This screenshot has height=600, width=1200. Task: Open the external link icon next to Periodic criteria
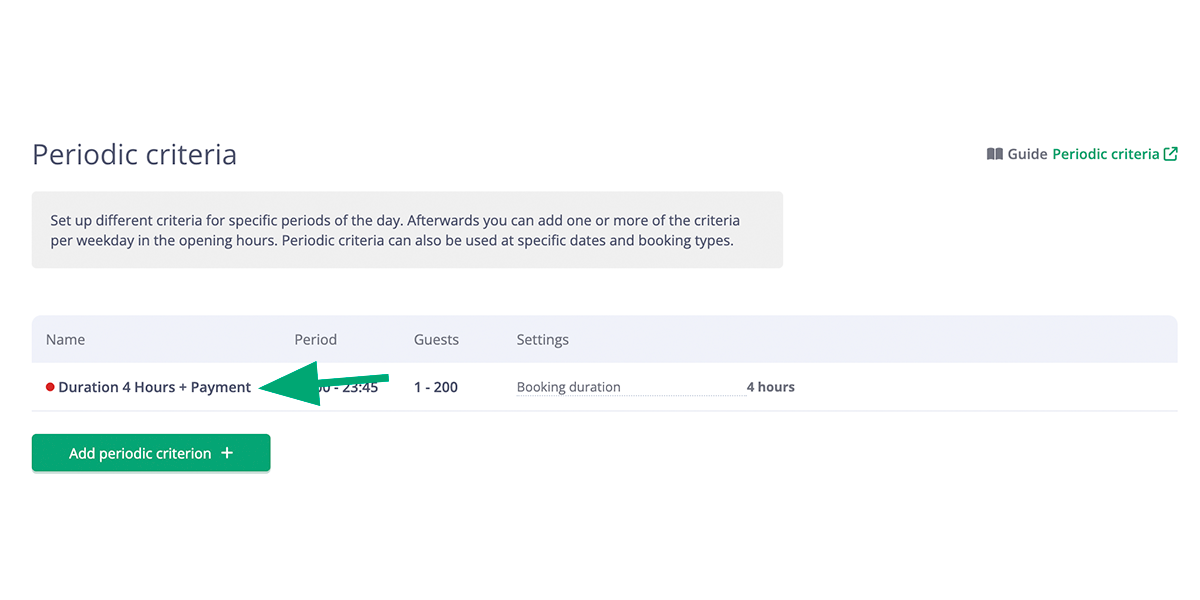pos(1172,153)
